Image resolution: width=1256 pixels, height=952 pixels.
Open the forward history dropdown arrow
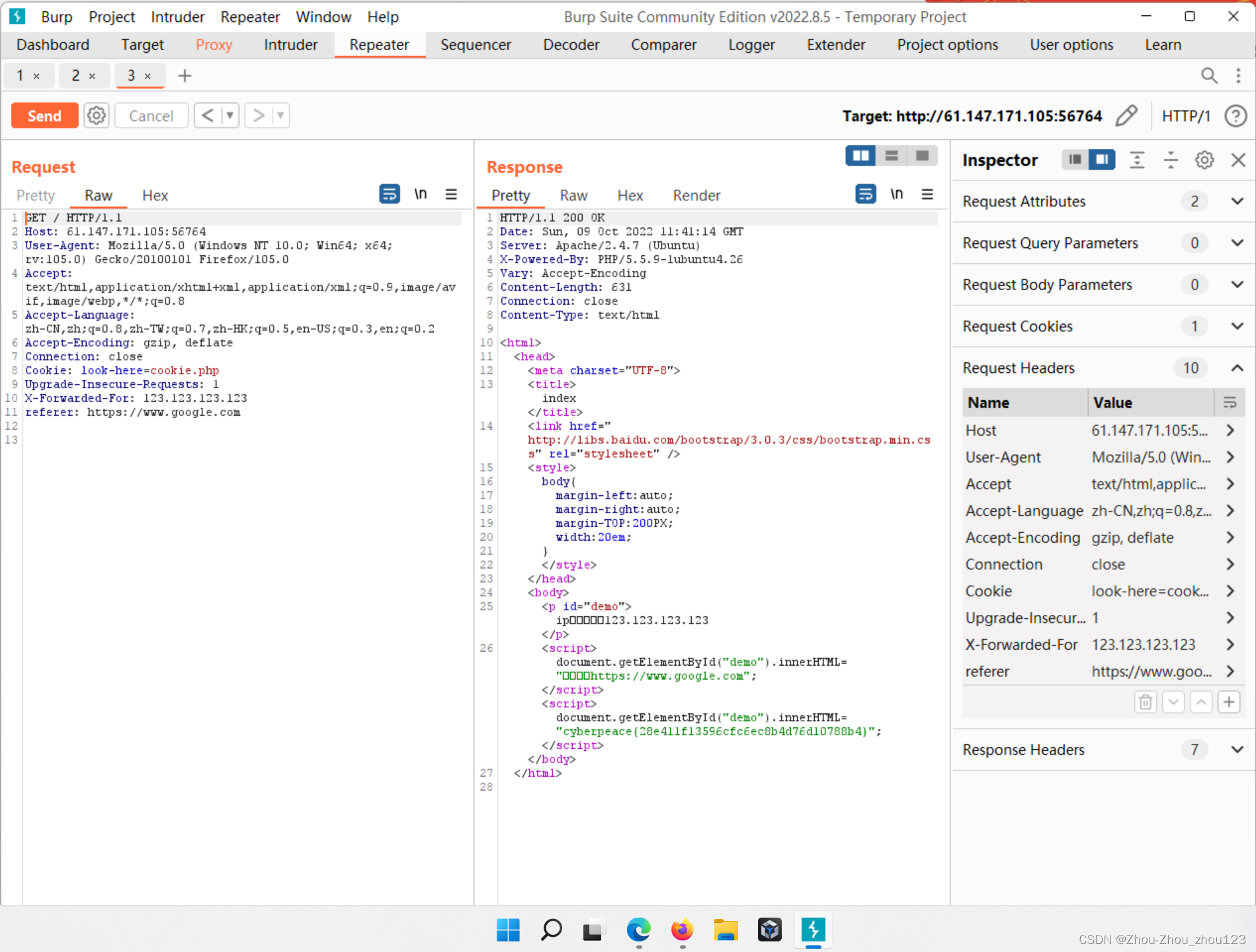[x=280, y=116]
